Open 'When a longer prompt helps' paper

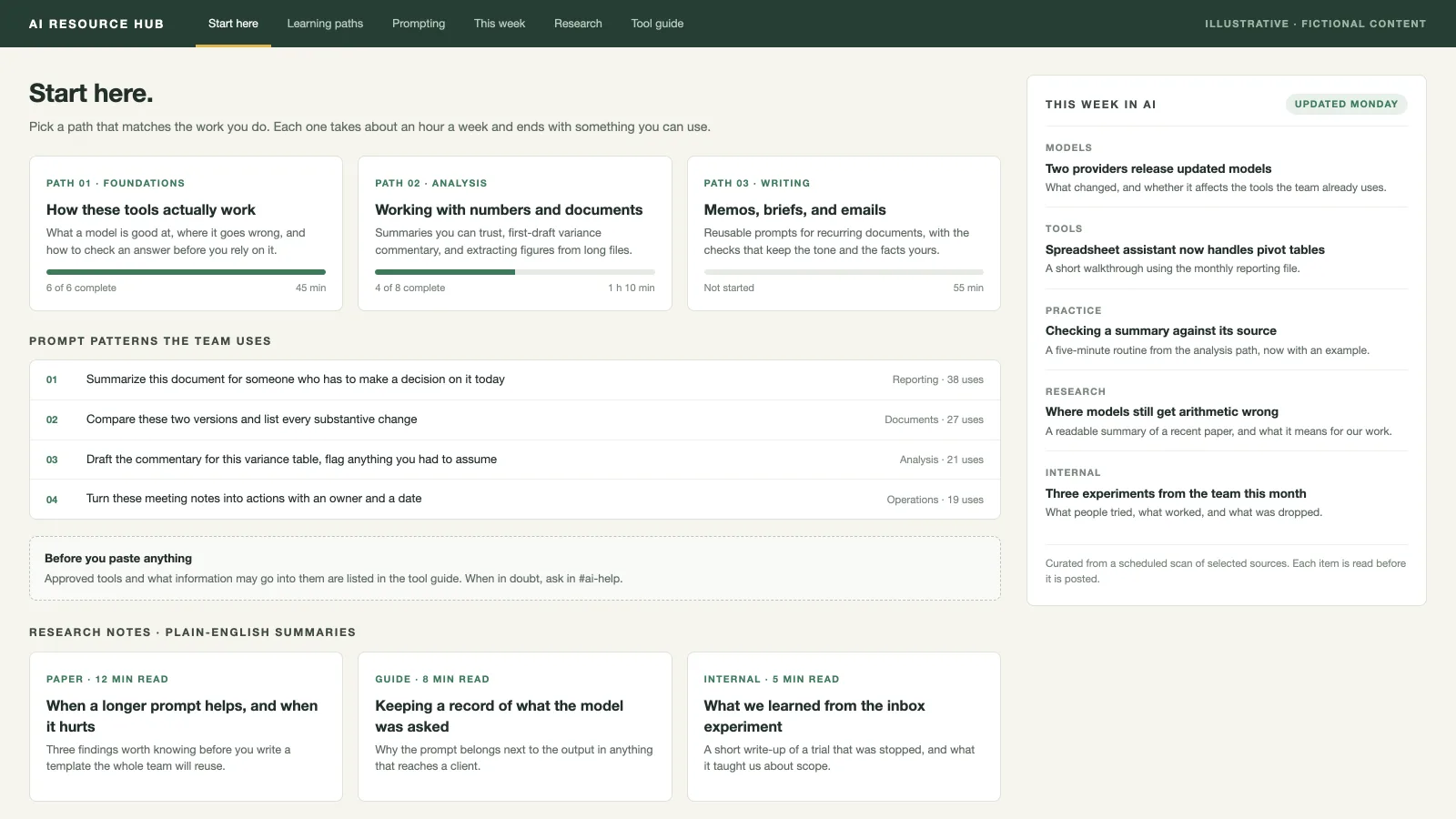point(186,726)
